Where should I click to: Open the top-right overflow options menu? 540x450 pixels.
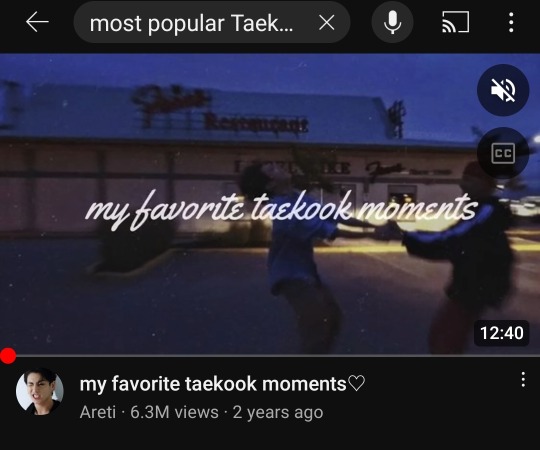[x=511, y=22]
